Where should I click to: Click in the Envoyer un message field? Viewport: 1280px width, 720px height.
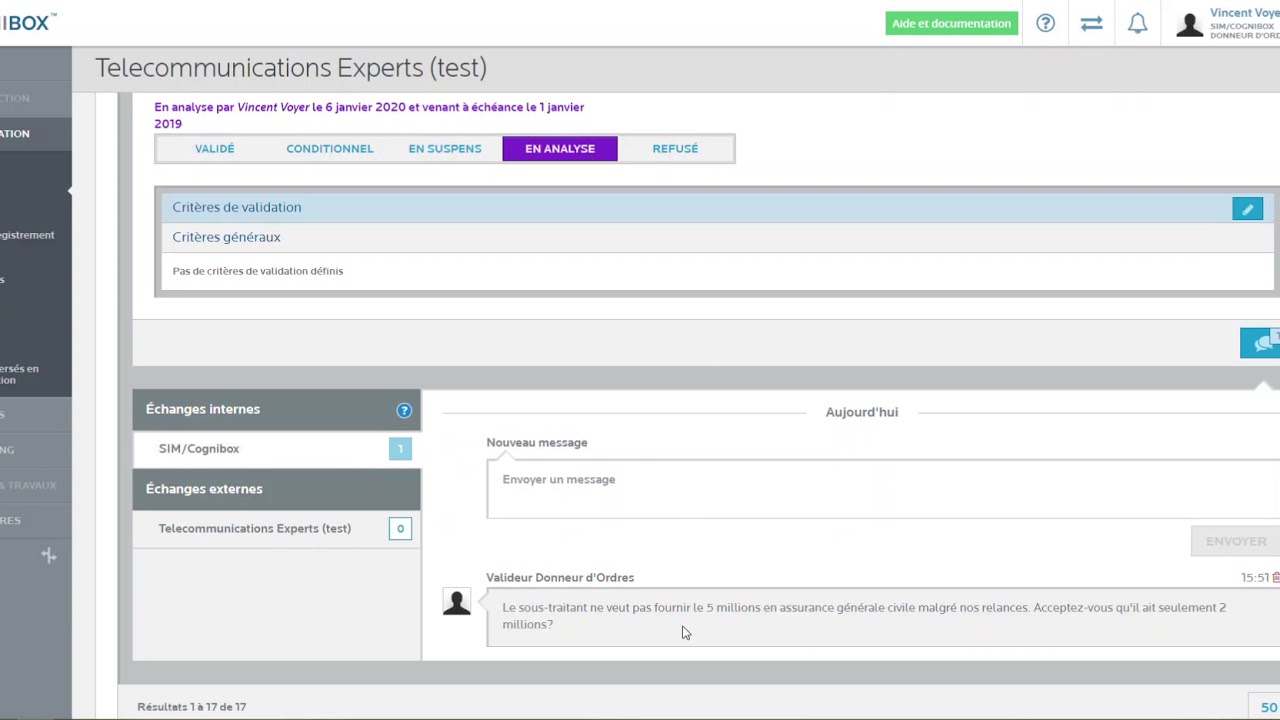click(x=880, y=489)
